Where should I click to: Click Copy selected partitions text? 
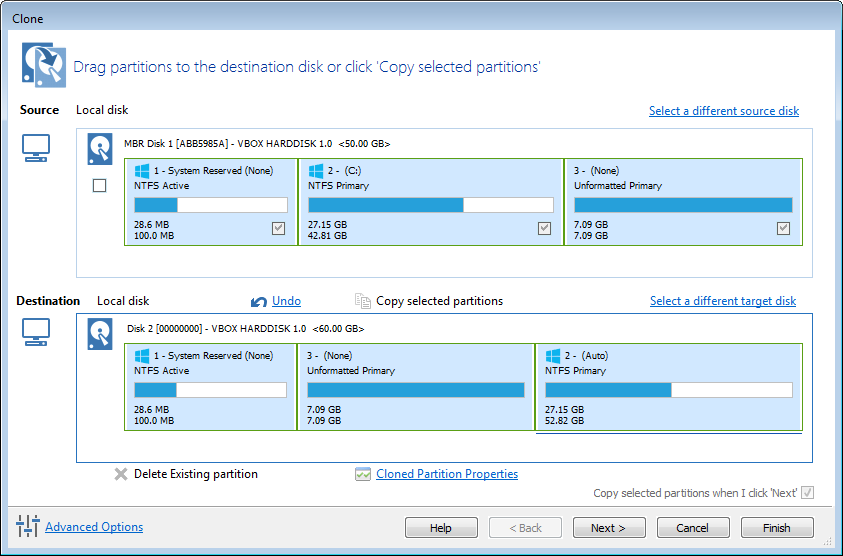pos(439,301)
